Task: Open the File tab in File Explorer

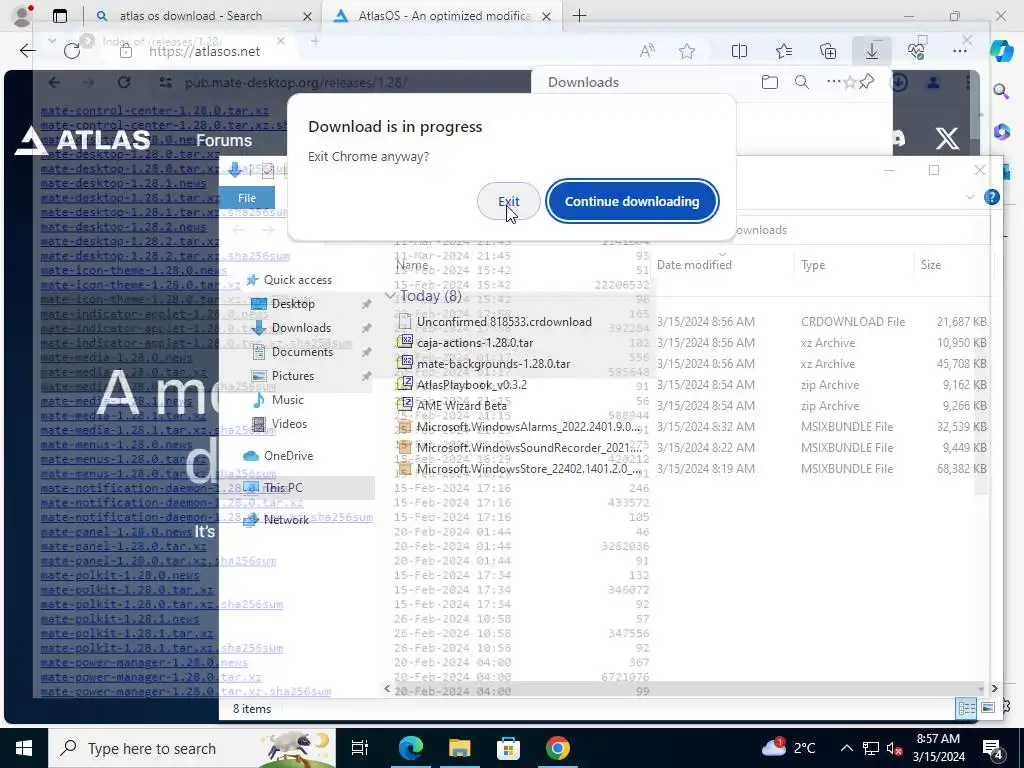Action: tap(247, 198)
